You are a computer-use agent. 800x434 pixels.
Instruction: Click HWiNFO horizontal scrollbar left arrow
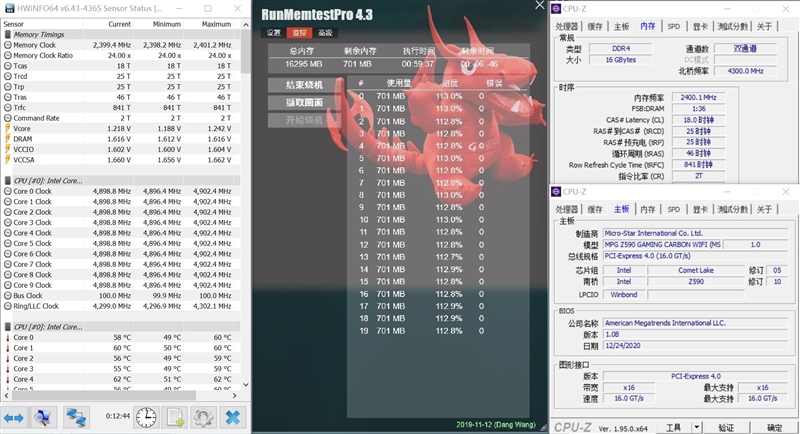6,395
